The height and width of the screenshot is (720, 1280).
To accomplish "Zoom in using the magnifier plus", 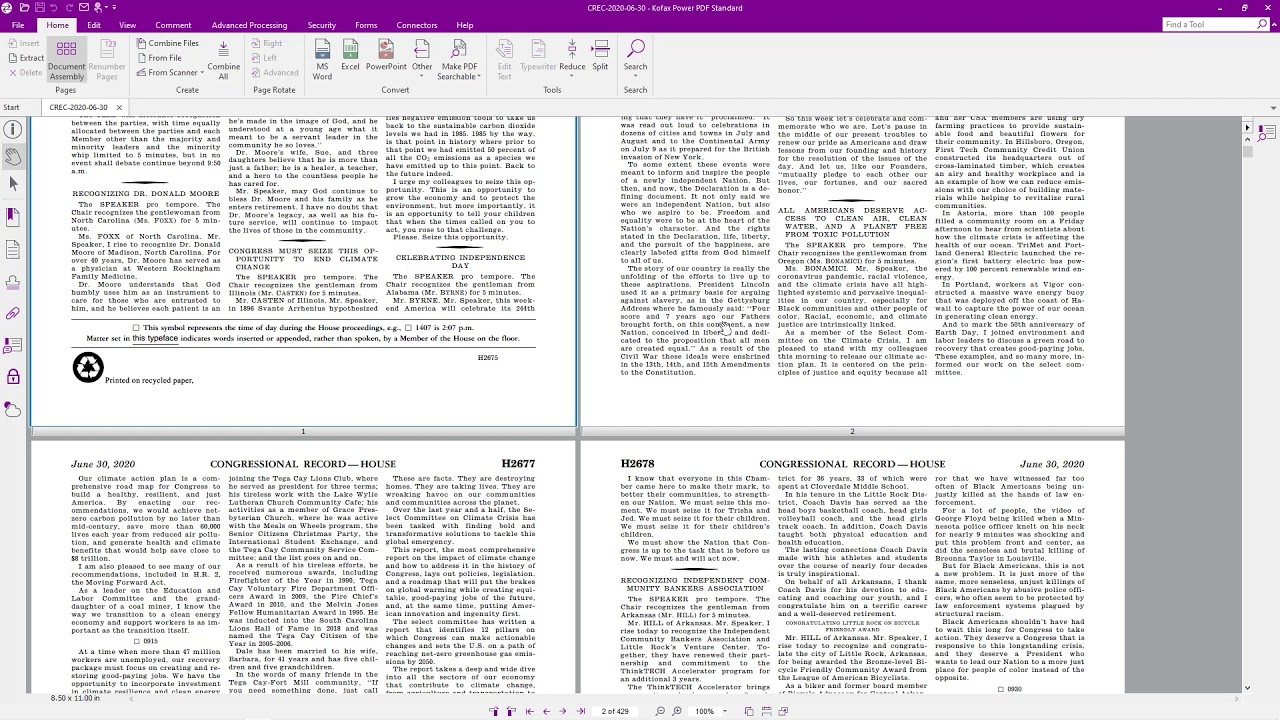I will pyautogui.click(x=677, y=711).
